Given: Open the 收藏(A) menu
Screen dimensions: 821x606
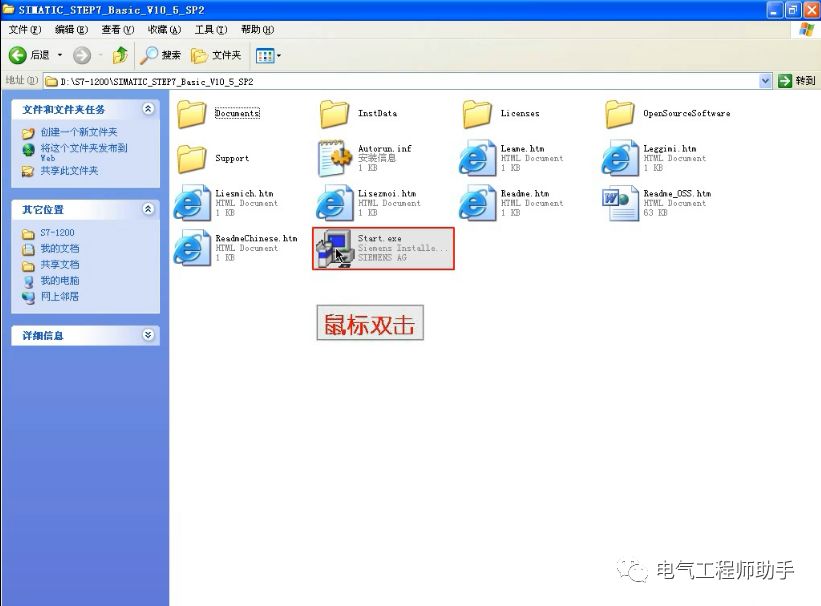Looking at the screenshot, I should click(164, 30).
